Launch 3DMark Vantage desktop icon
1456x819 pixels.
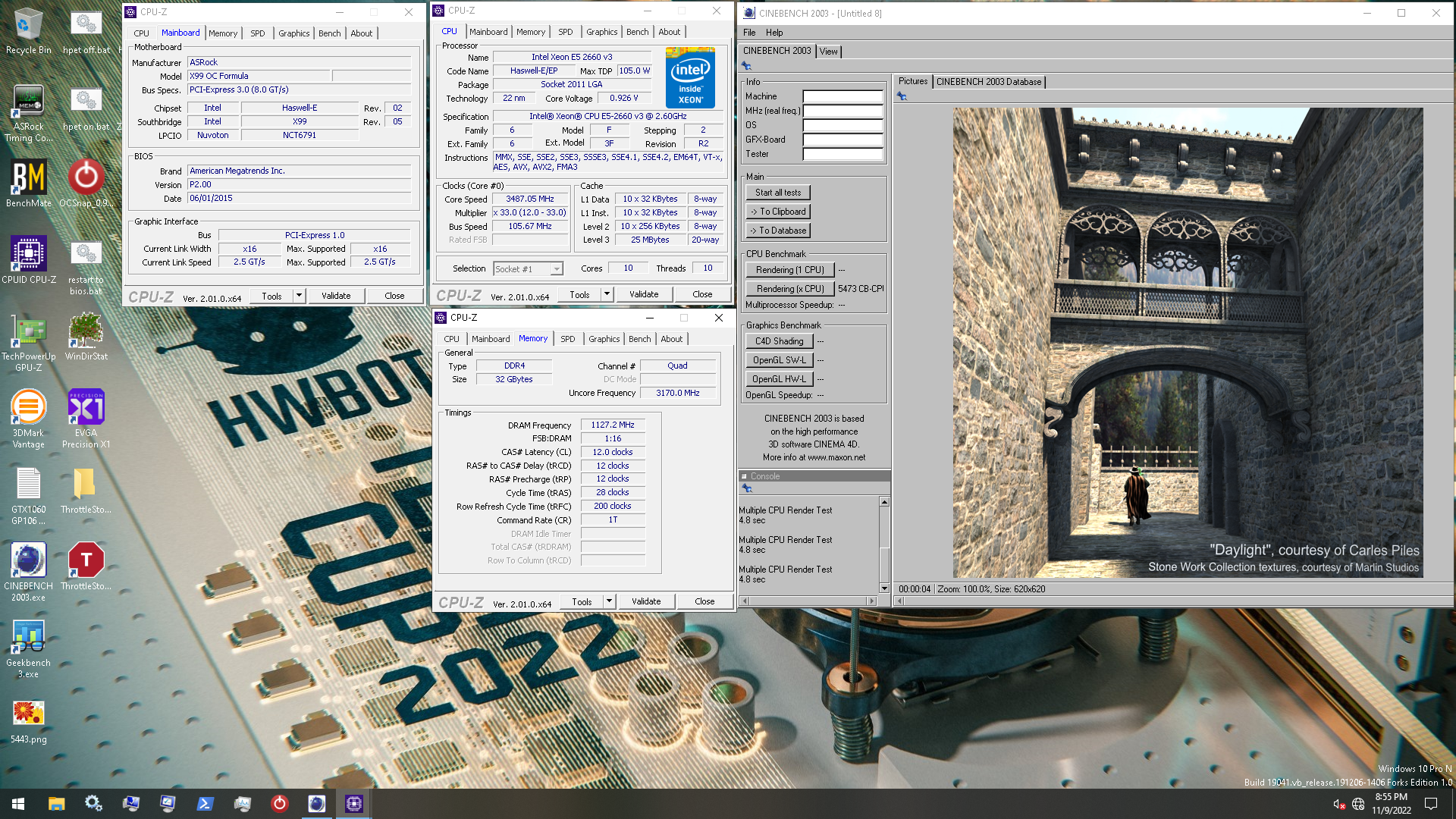[28, 419]
